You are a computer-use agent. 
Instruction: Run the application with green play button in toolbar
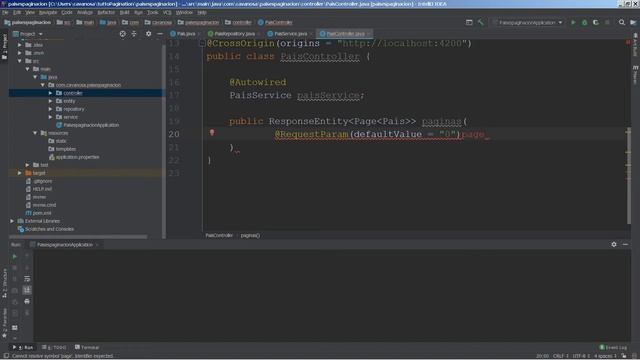click(x=573, y=22)
